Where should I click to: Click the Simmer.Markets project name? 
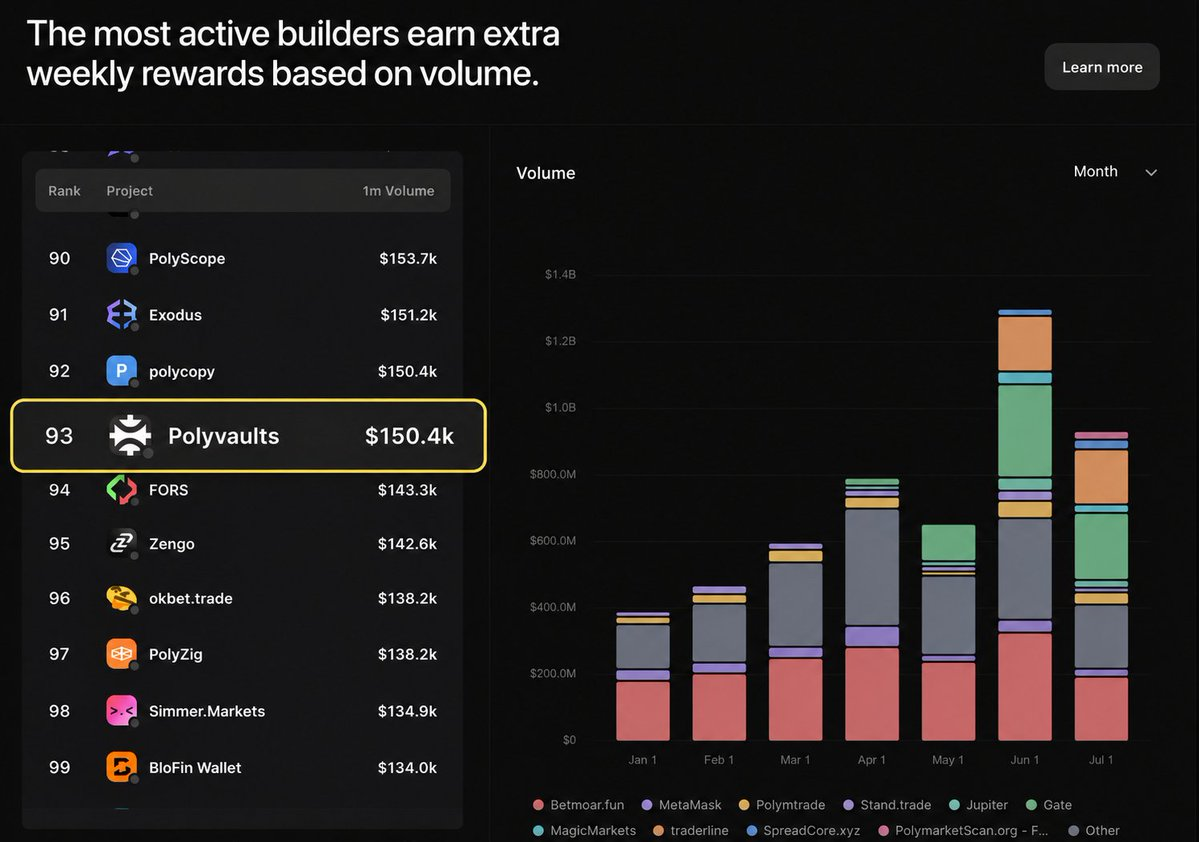[x=206, y=711]
